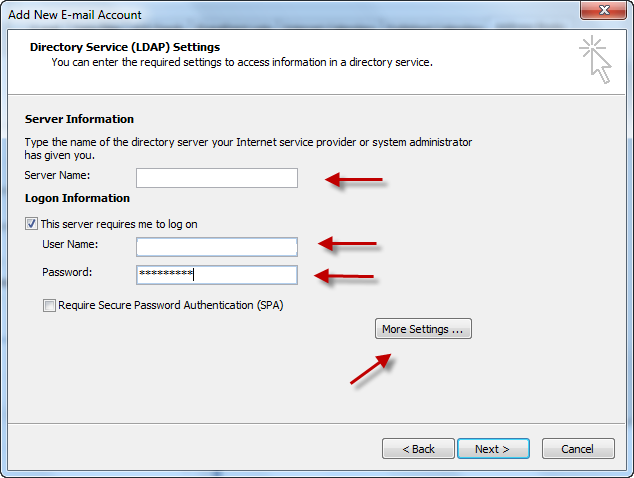This screenshot has height=478, width=634.
Task: Click the red arrow pointing at More Settings
Action: pyautogui.click(x=370, y=369)
